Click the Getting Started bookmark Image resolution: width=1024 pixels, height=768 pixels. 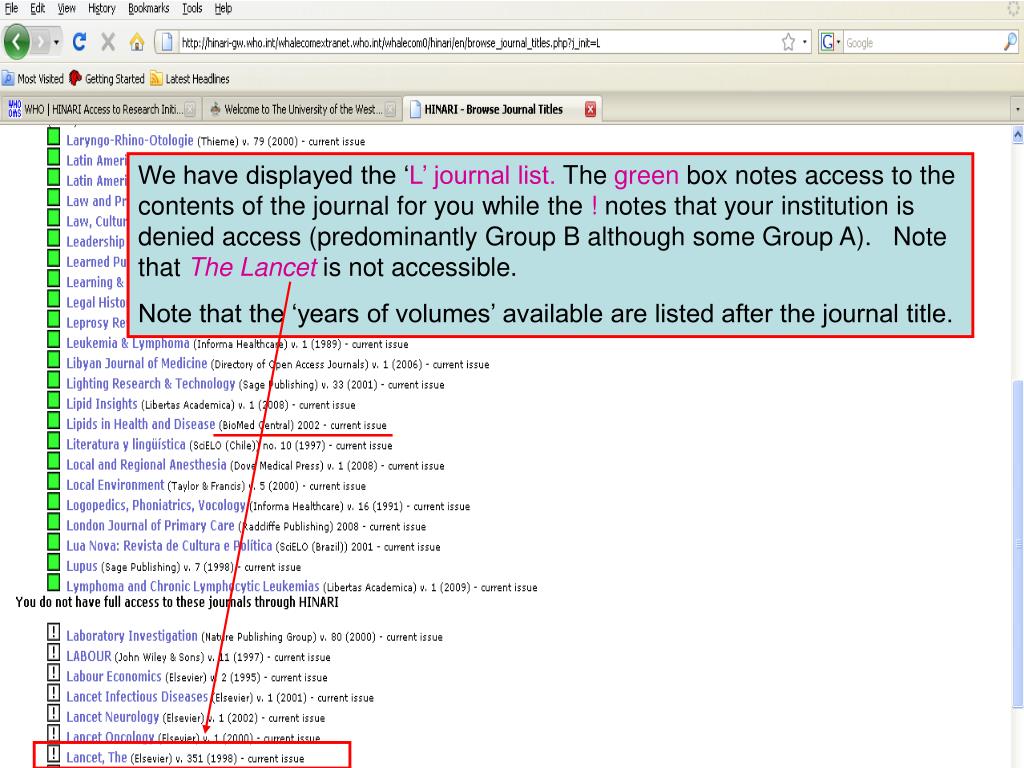point(107,78)
